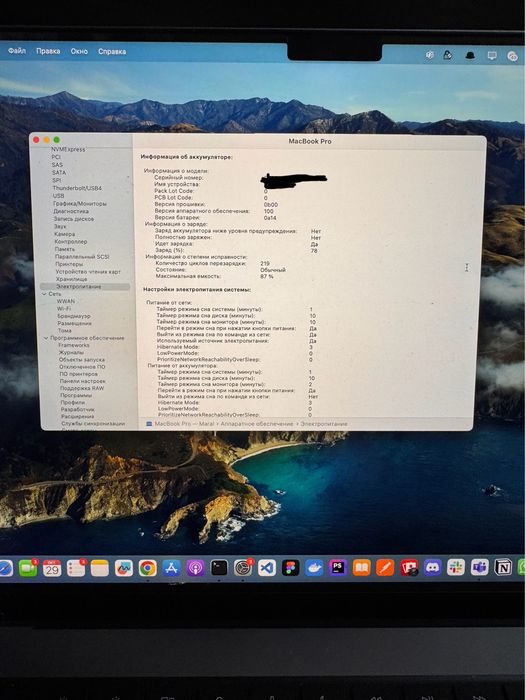
Task: Select Программы in the sidebar
Action: [76, 395]
